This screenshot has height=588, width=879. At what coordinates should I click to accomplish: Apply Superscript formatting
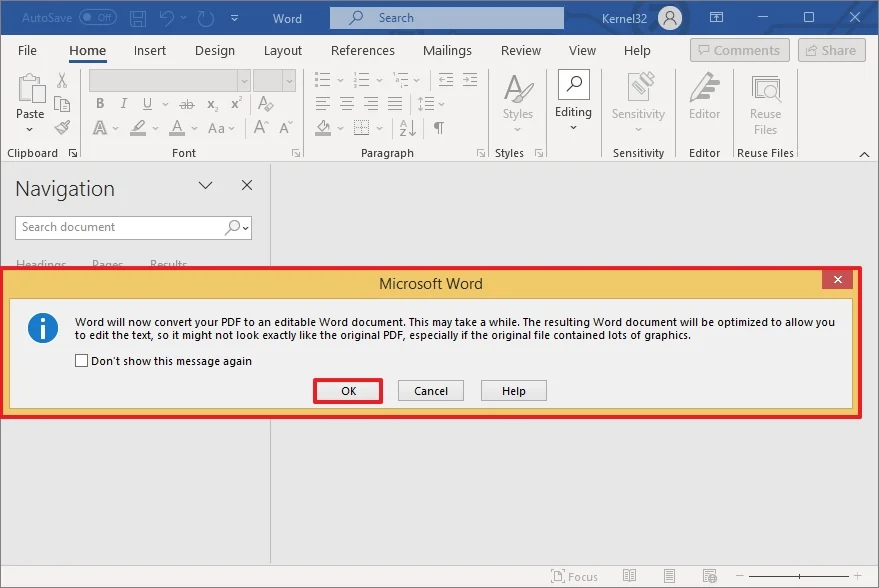(236, 104)
